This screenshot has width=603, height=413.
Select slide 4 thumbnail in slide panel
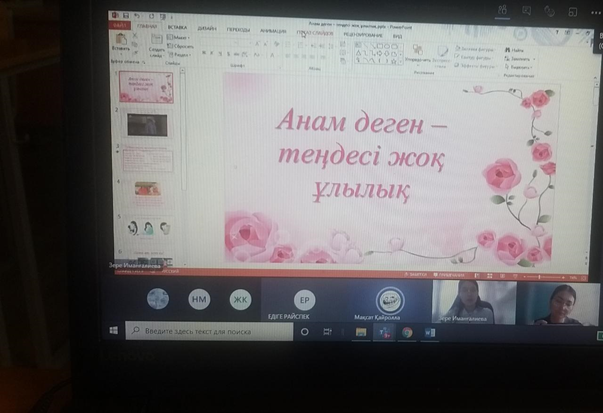pos(146,190)
